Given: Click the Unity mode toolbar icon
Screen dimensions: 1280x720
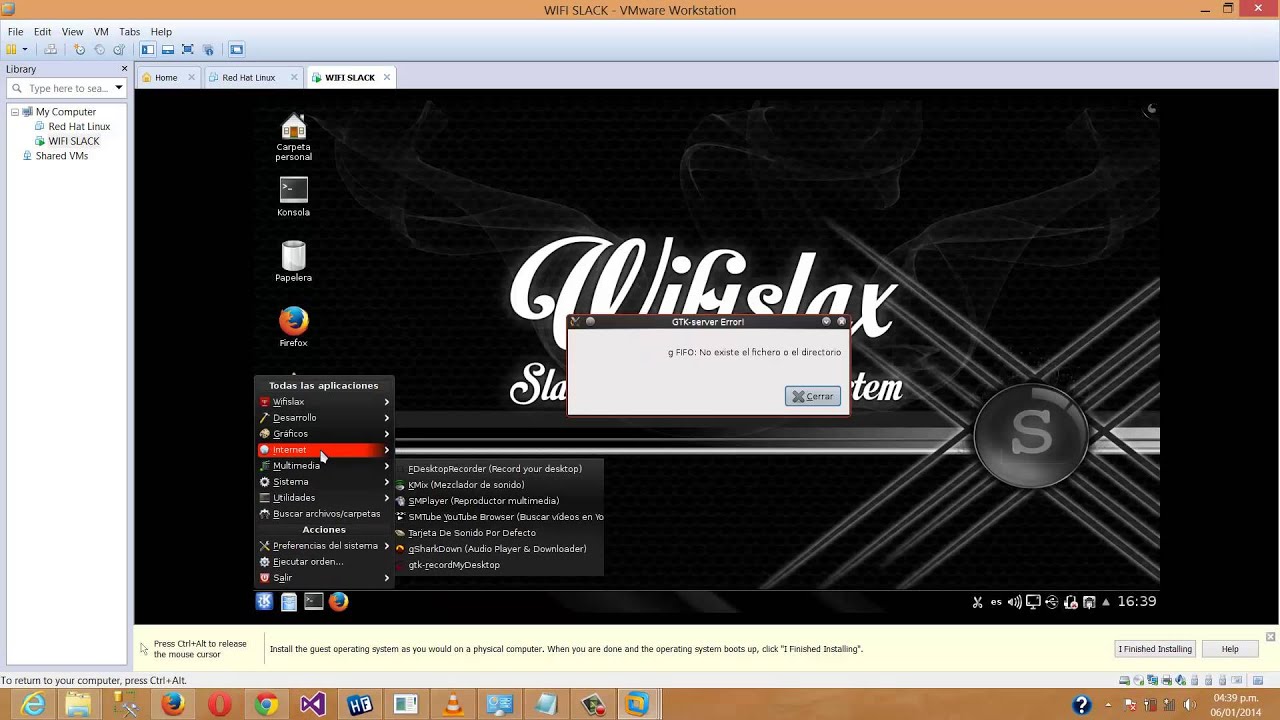Looking at the screenshot, I should pyautogui.click(x=208, y=49).
